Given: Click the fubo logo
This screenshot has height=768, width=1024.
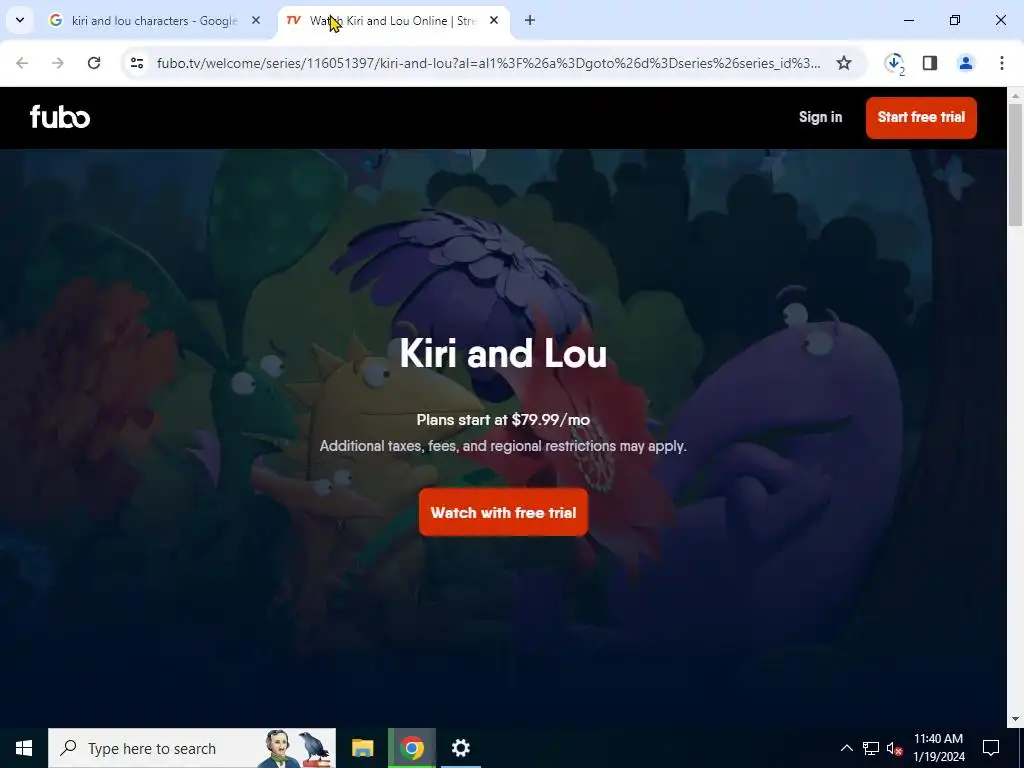Looking at the screenshot, I should click(x=60, y=117).
